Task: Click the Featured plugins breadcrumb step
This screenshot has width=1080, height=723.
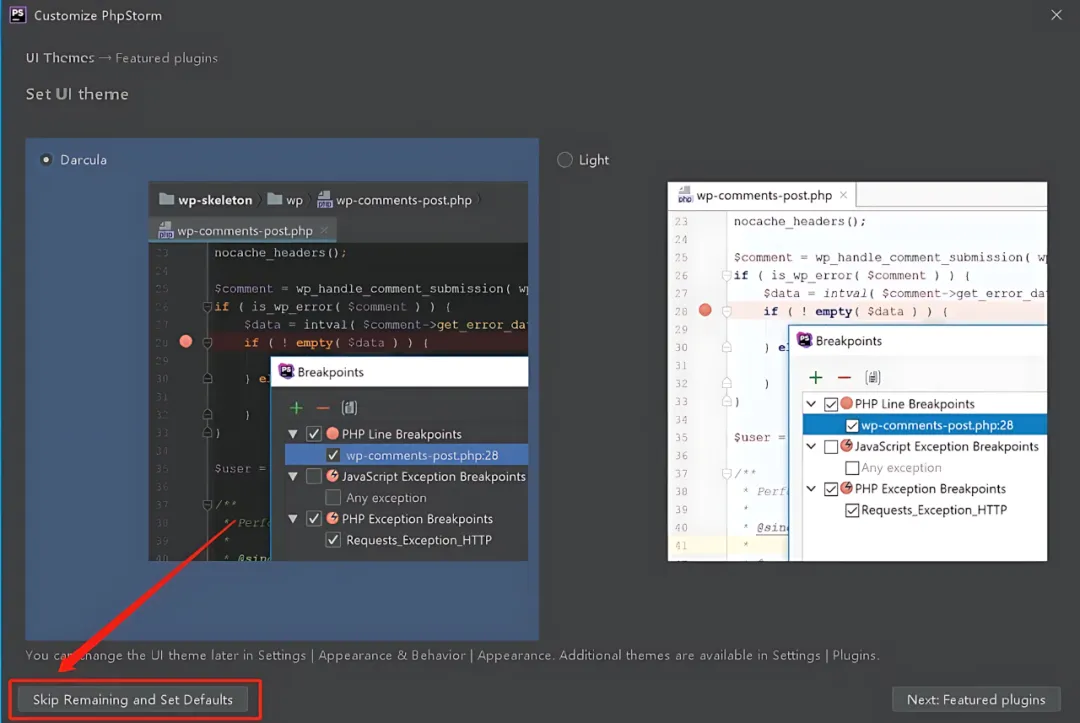Action: coord(166,58)
